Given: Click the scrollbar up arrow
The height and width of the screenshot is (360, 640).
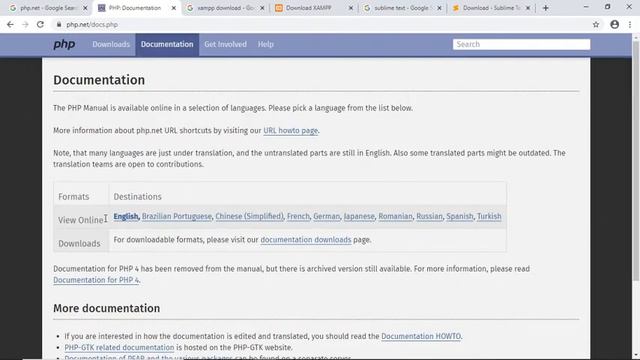Looking at the screenshot, I should [636, 37].
